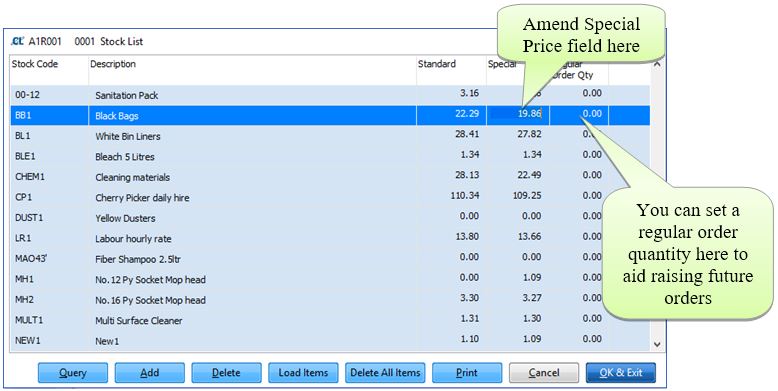Image resolution: width=778 pixels, height=391 pixels.
Task: Click standard price 110.34 for Cherry Picker
Action: coord(465,196)
